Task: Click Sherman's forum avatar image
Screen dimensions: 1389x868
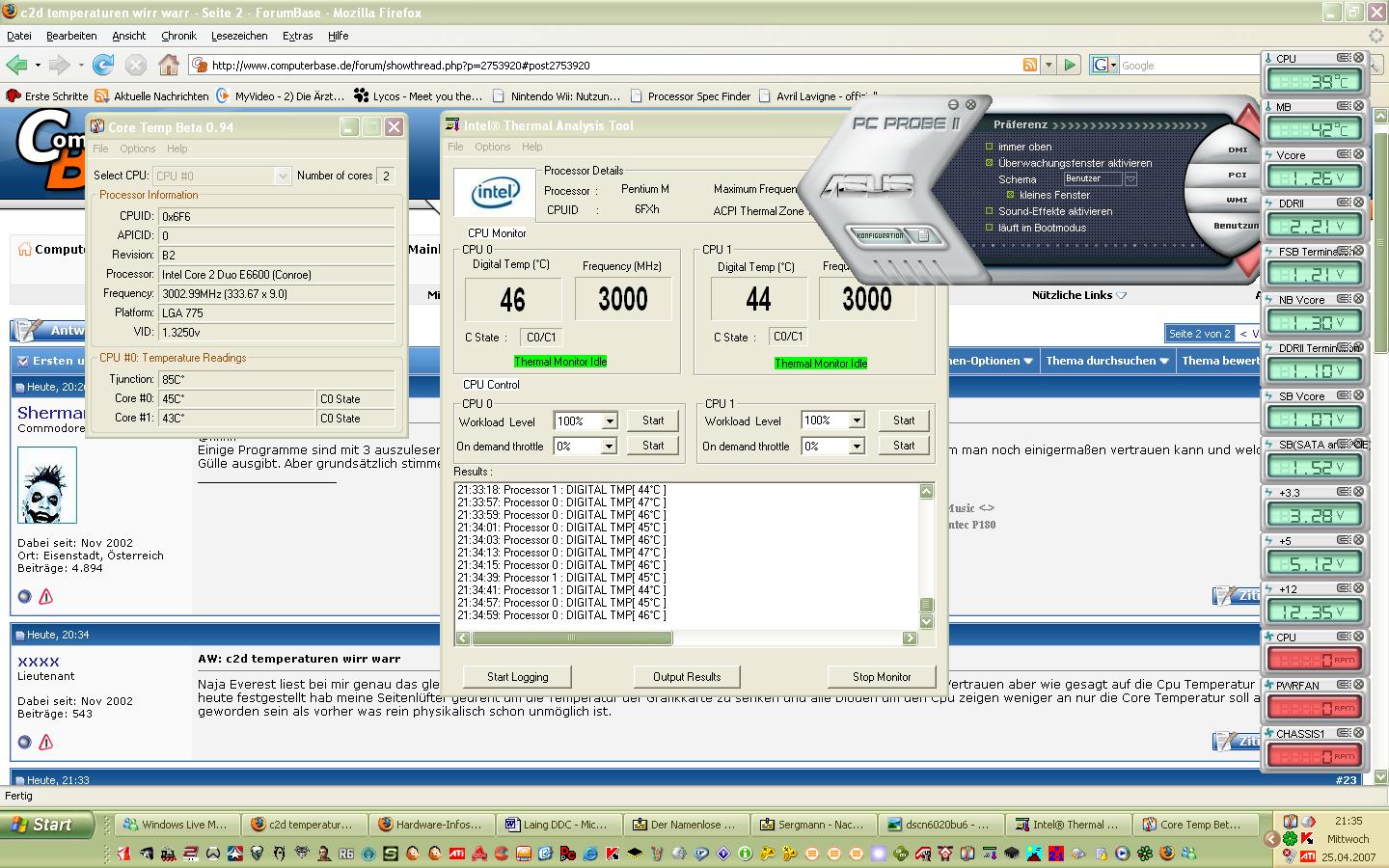Action: pos(46,485)
